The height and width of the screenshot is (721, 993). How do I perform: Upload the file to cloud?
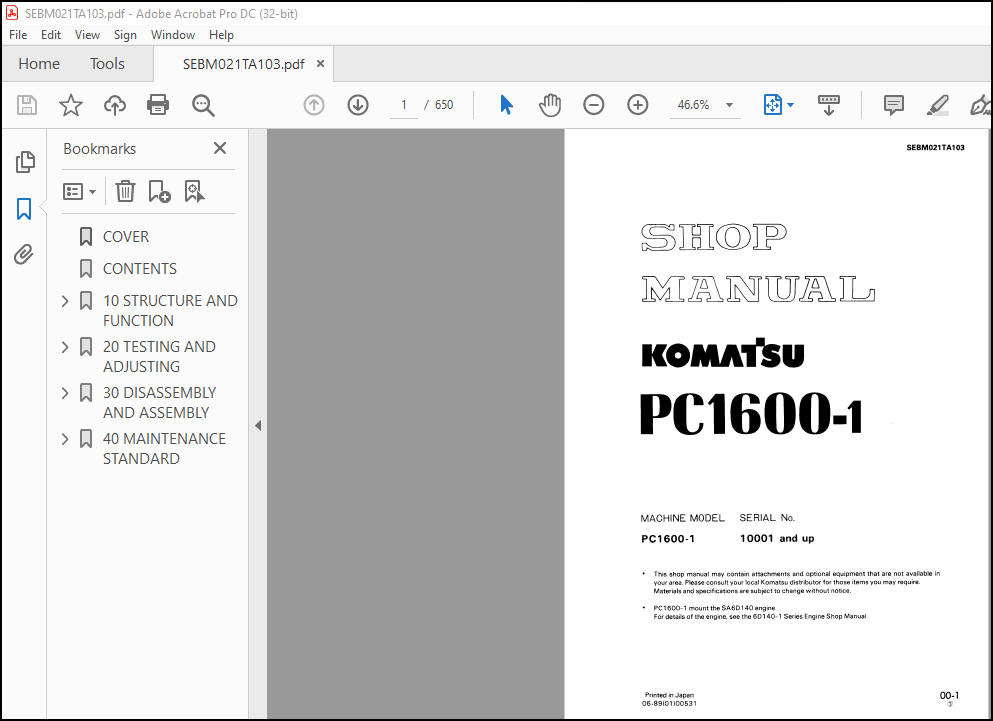pos(115,105)
